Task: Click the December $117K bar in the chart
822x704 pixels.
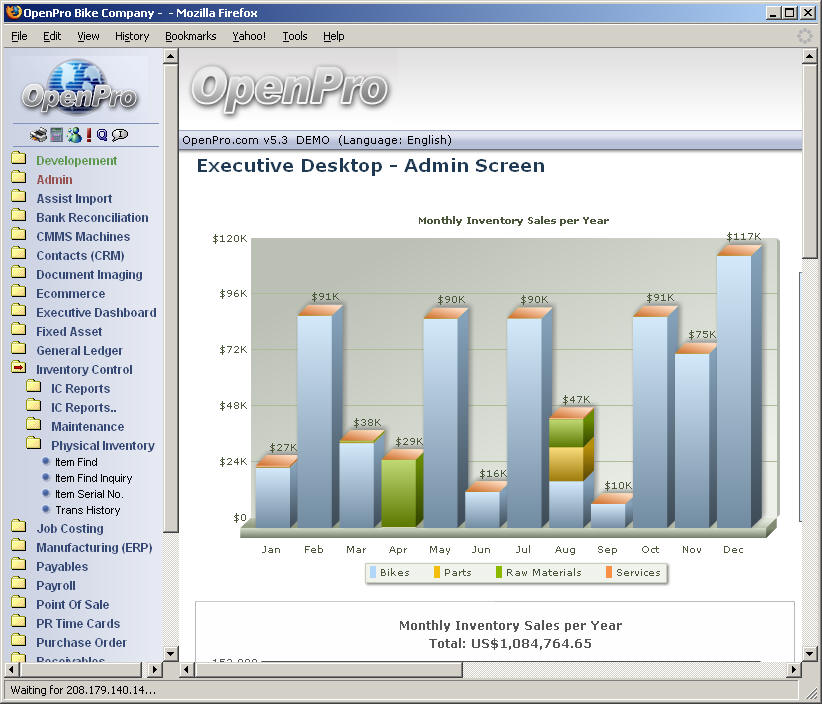Action: pos(734,390)
